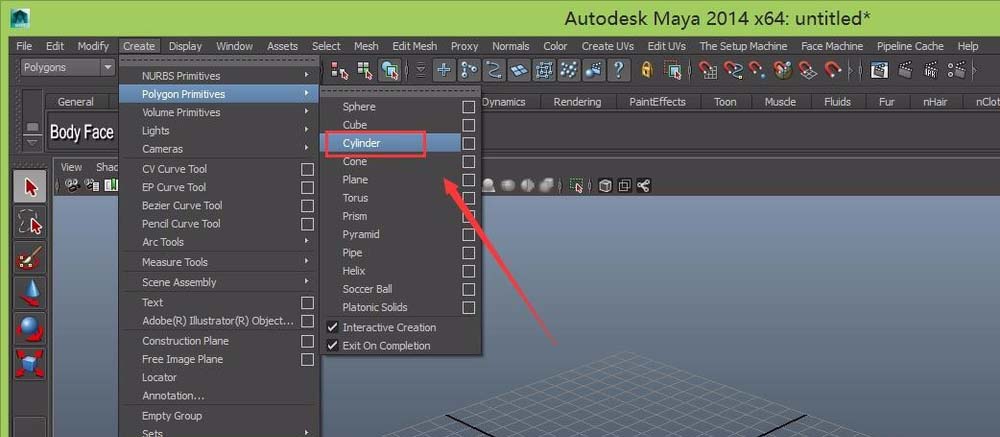Viewport: 1000px width, 437px height.
Task: Choose Cylinder from Polygon Primitives
Action: click(x=390, y=143)
